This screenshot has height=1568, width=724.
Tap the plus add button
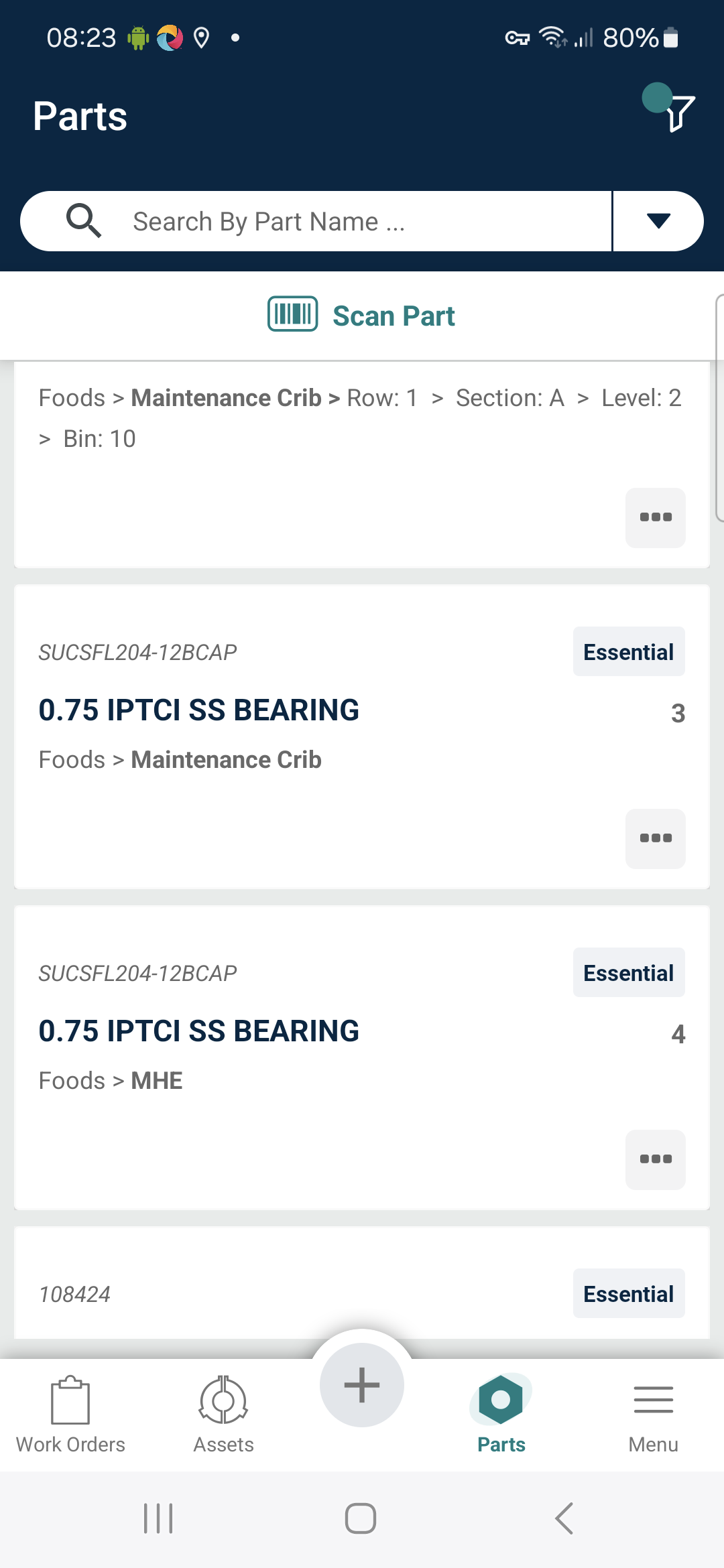pyautogui.click(x=362, y=1384)
